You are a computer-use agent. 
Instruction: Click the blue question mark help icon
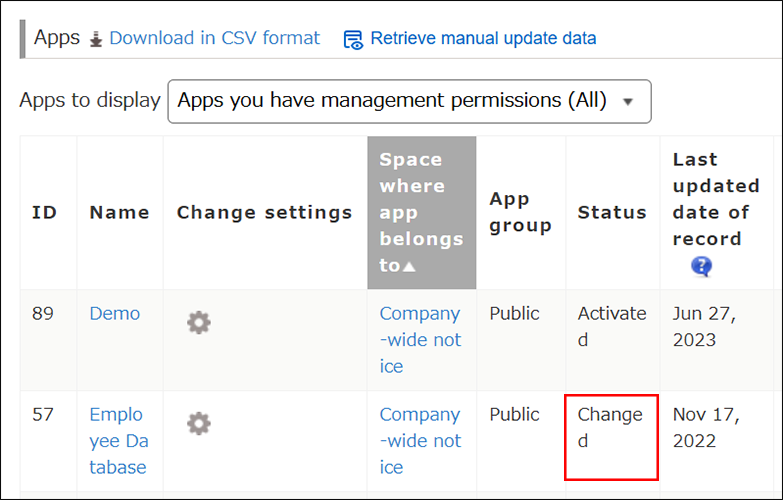pos(701,266)
